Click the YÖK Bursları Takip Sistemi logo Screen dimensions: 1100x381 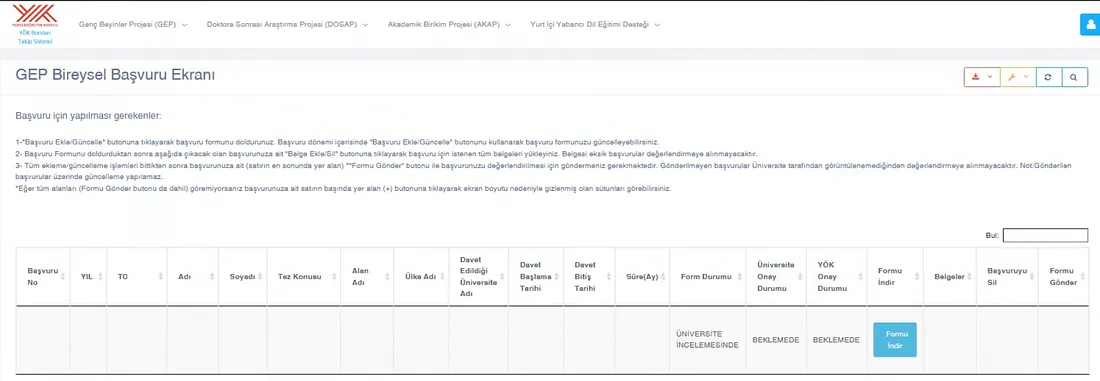point(35,24)
